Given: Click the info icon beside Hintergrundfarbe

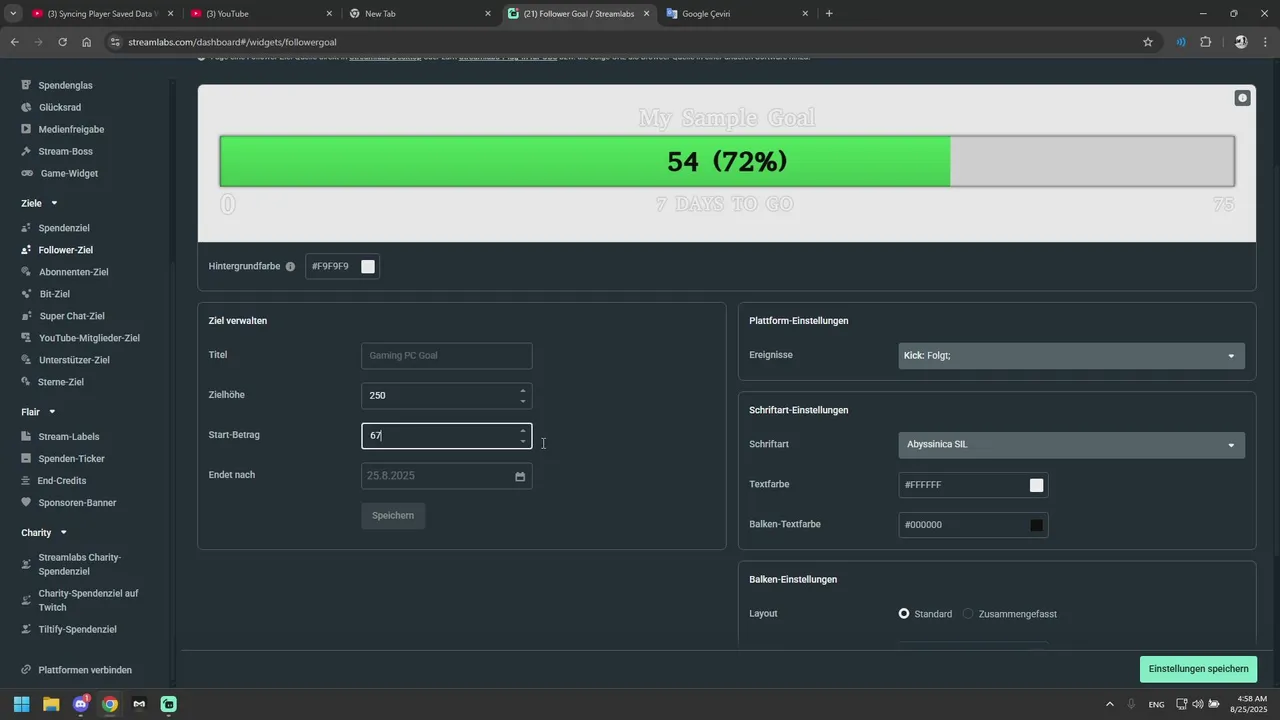Looking at the screenshot, I should [290, 267].
